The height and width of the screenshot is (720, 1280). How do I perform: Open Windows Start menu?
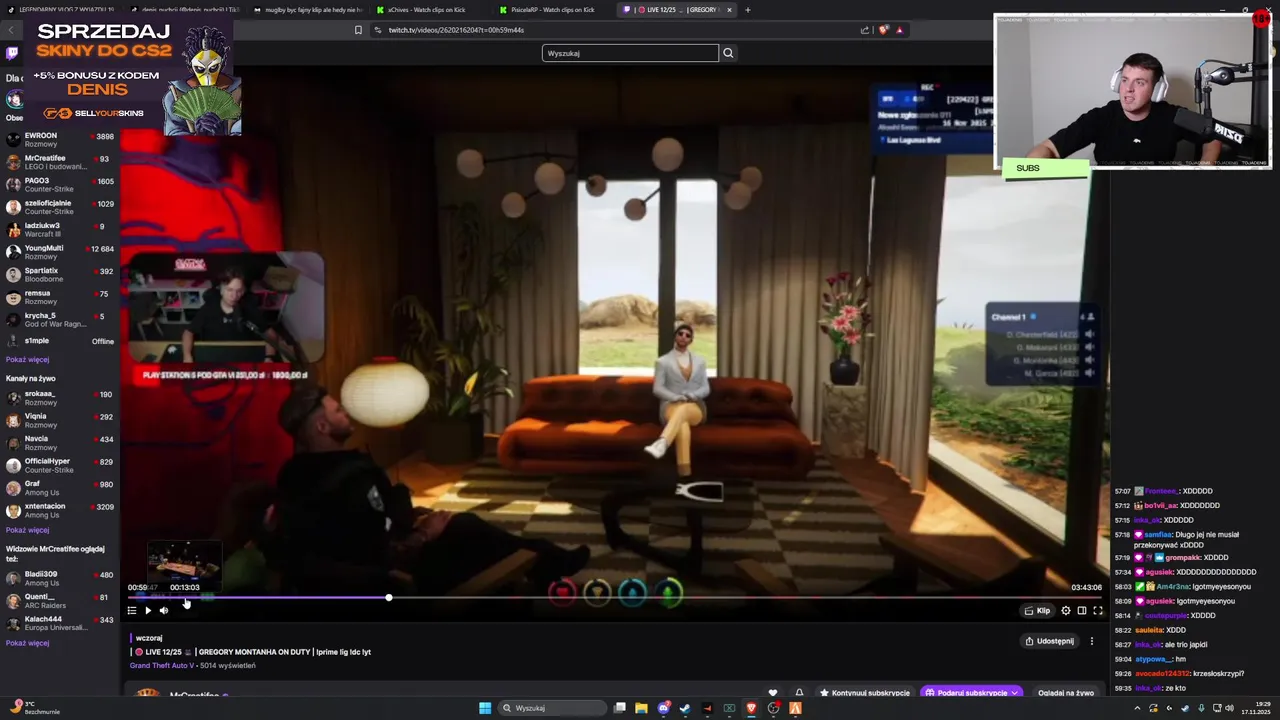click(x=485, y=708)
